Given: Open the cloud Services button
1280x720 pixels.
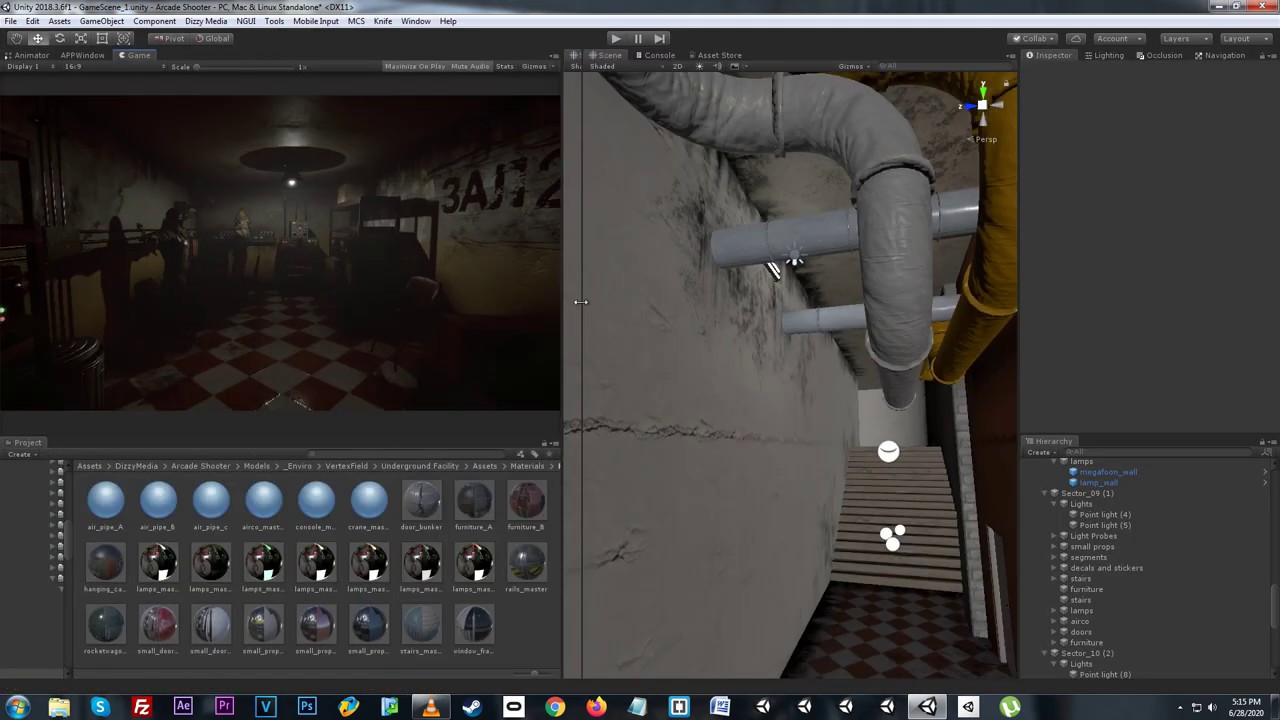Looking at the screenshot, I should coord(1075,38).
